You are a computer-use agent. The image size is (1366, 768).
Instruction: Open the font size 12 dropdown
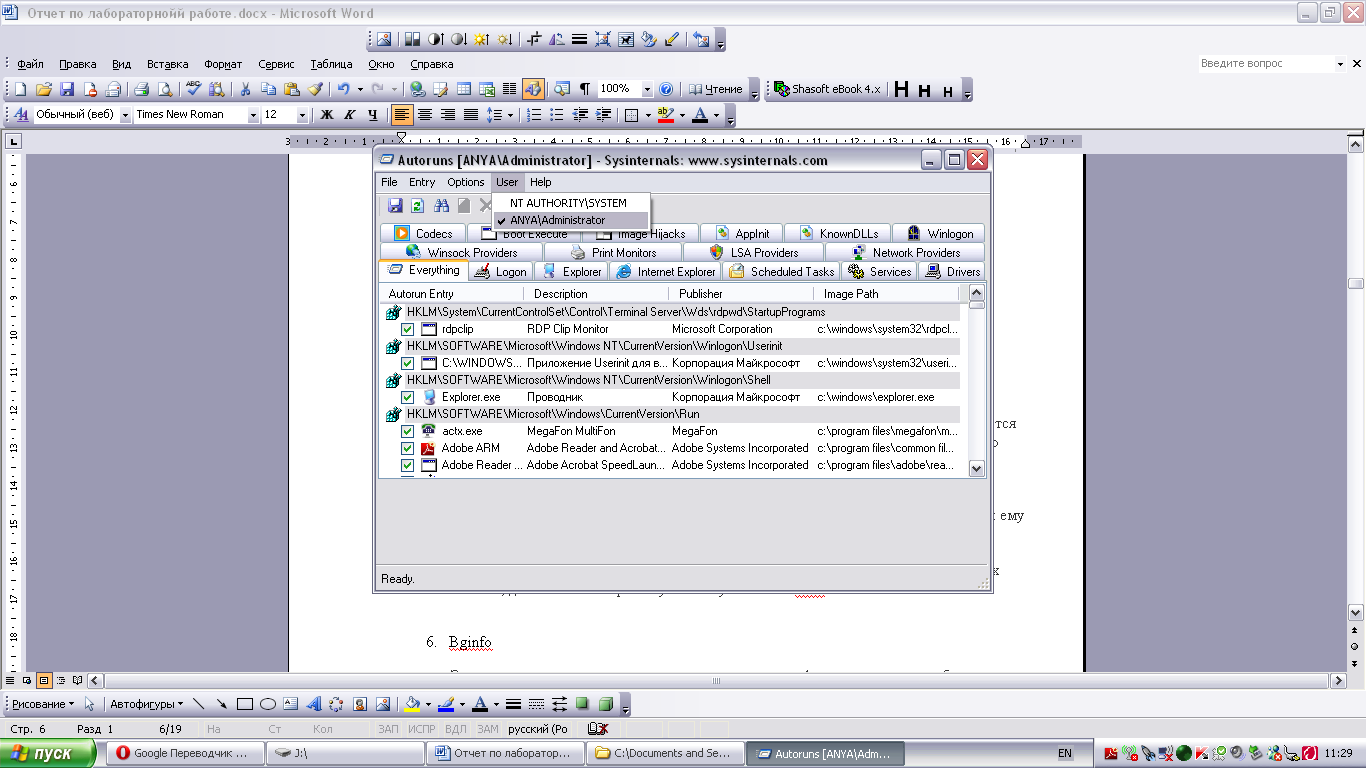coord(302,115)
